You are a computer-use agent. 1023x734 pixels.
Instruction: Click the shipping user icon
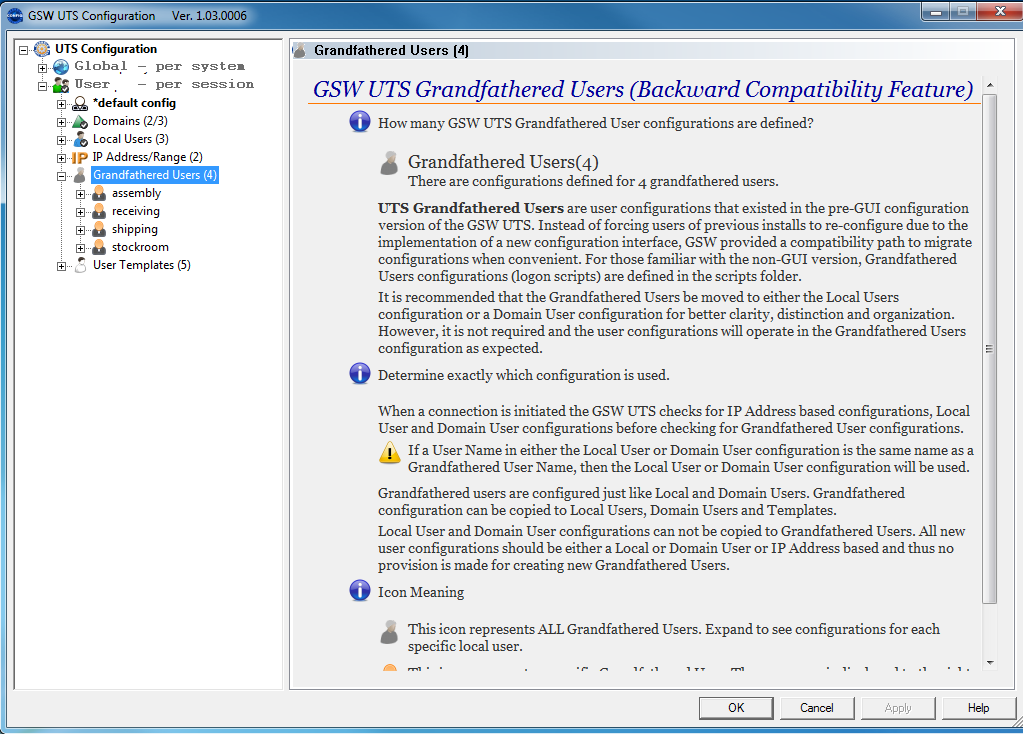point(99,229)
